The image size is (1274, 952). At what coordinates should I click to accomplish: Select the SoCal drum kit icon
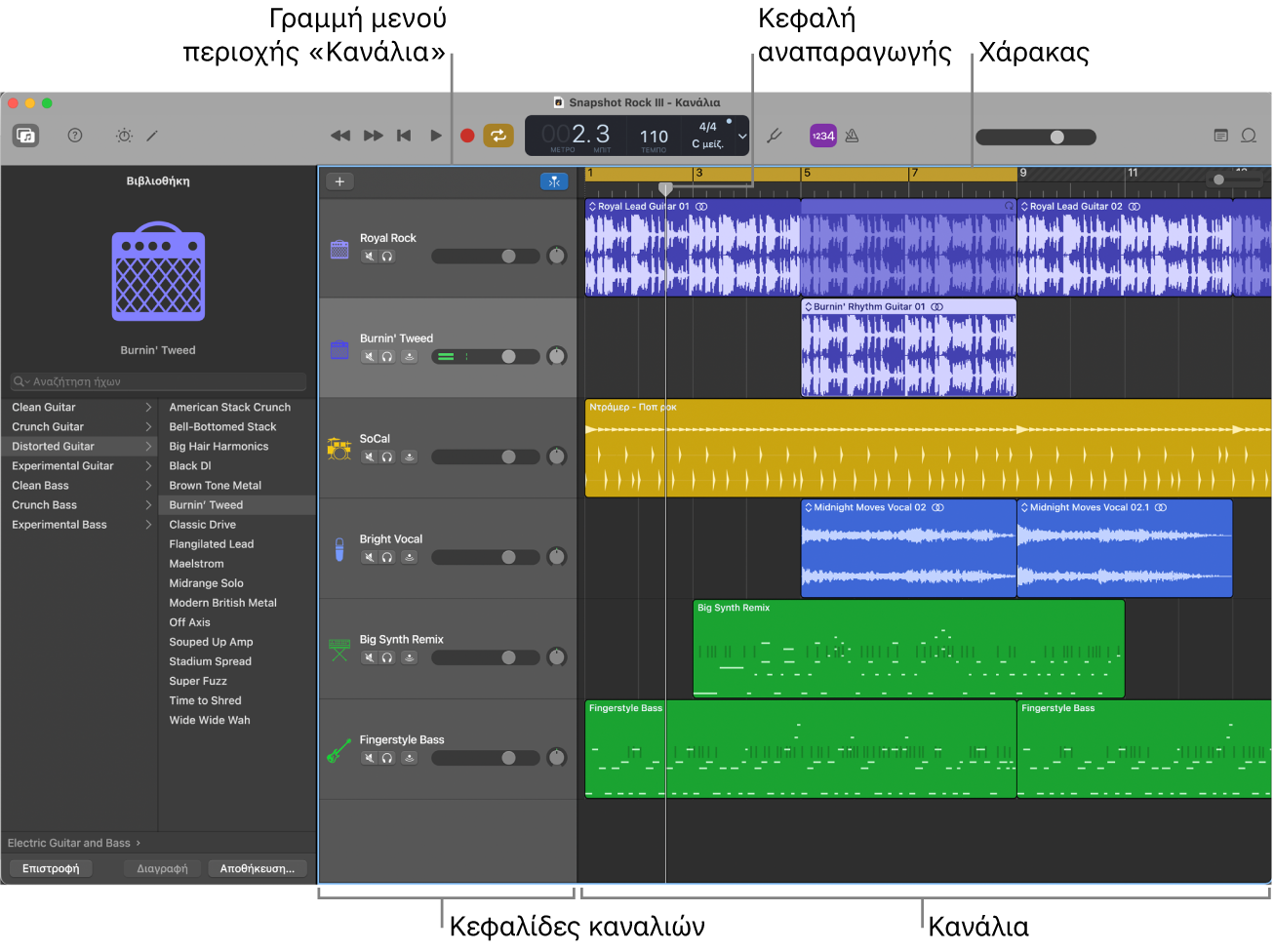click(339, 449)
